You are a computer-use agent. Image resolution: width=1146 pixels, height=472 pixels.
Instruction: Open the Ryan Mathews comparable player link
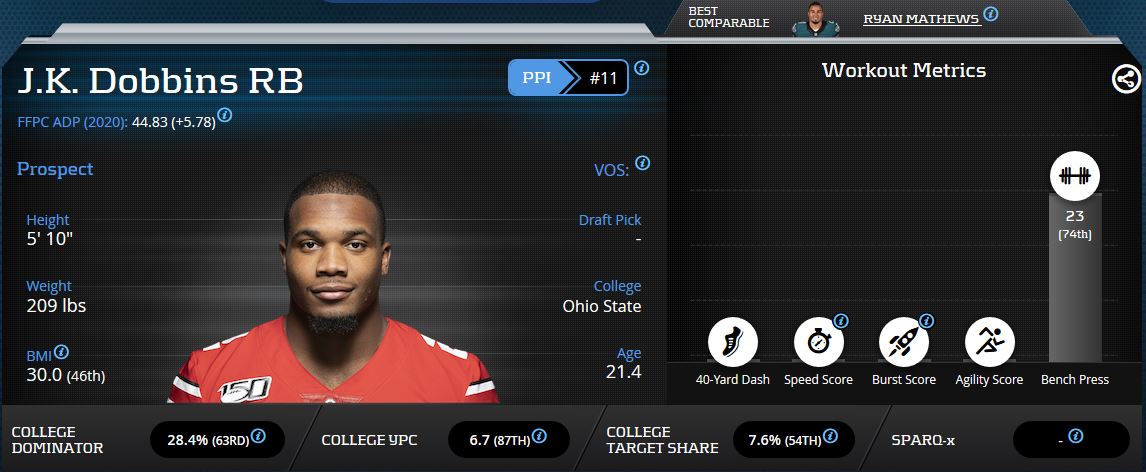921,19
